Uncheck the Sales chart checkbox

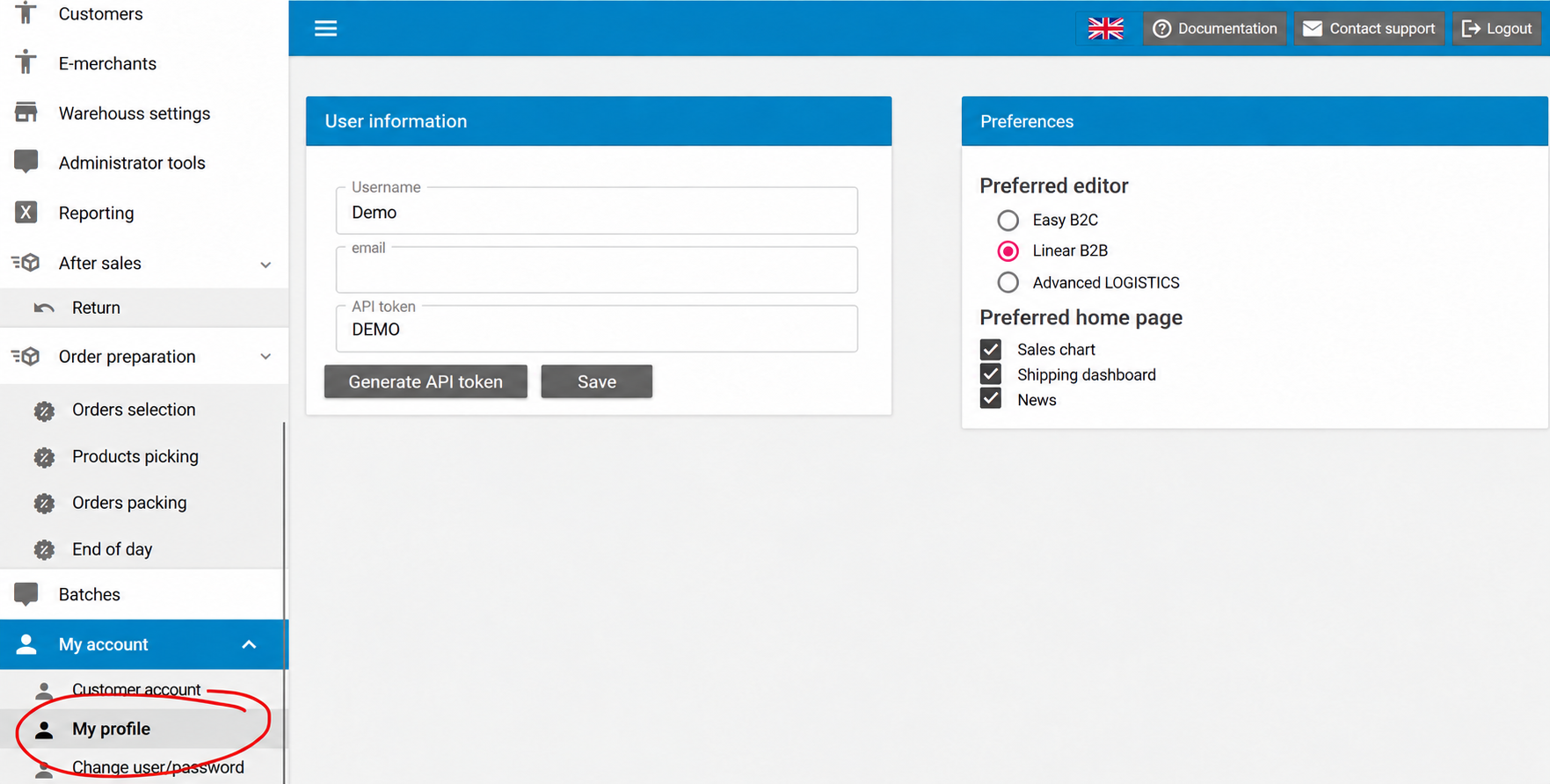(991, 349)
